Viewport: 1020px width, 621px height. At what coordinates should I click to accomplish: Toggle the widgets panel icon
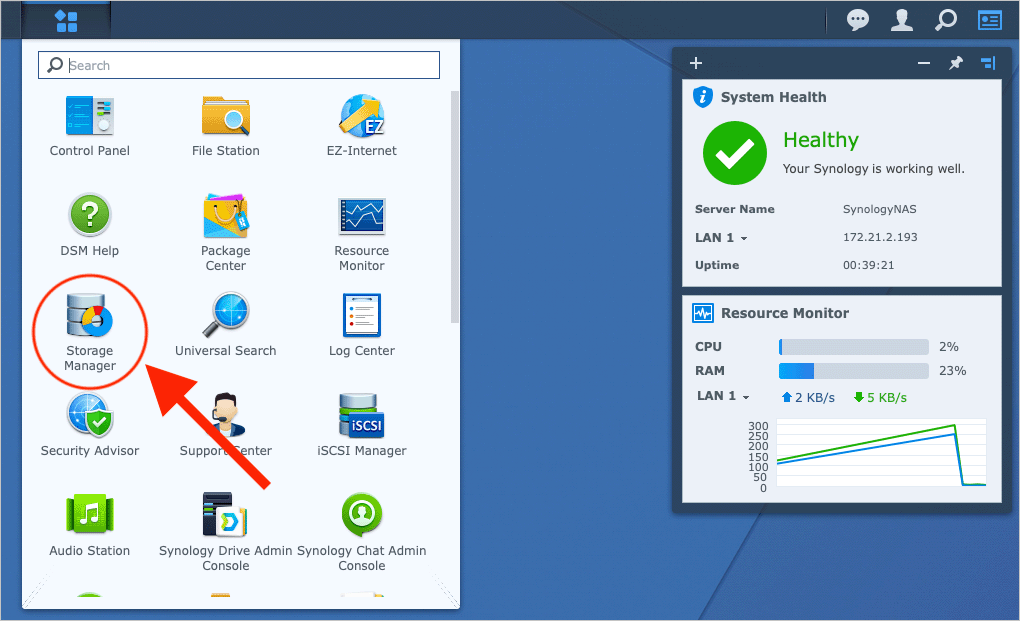(989, 20)
